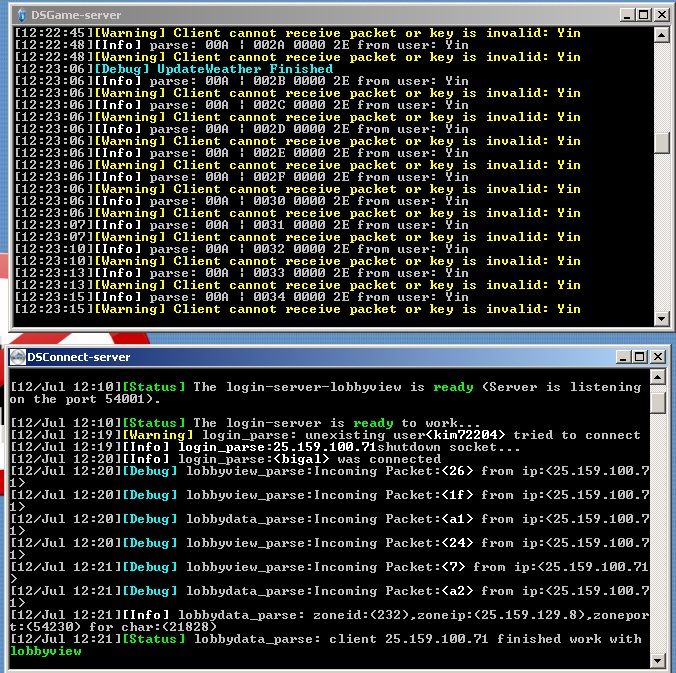Minimize the DSConnect-server console window
The height and width of the screenshot is (673, 676).
621,357
